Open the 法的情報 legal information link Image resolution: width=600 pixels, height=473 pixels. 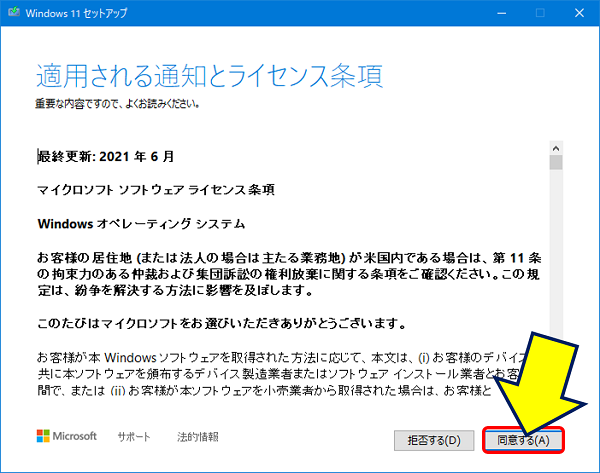(x=197, y=437)
